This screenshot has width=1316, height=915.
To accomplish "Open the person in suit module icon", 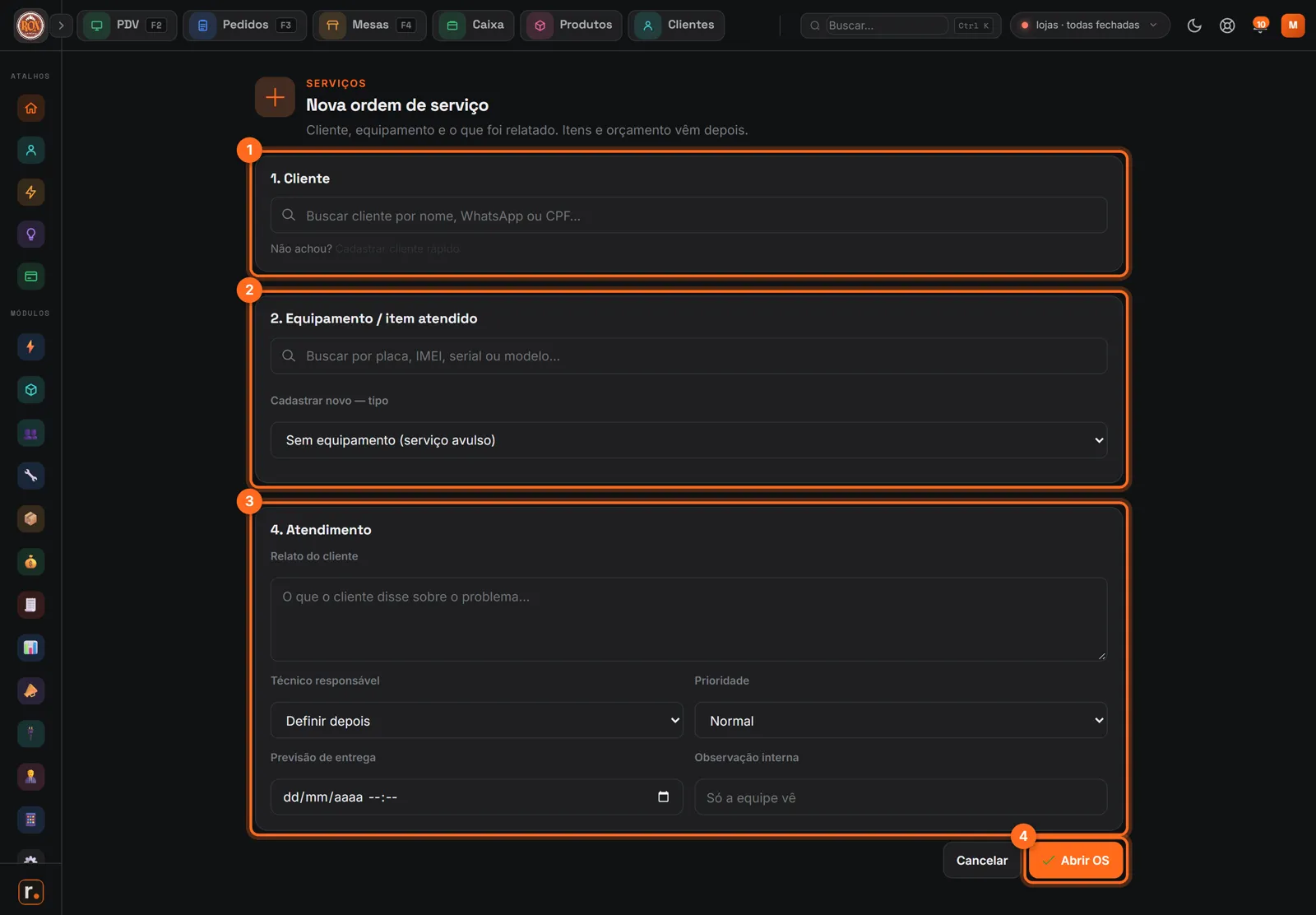I will click(x=31, y=776).
